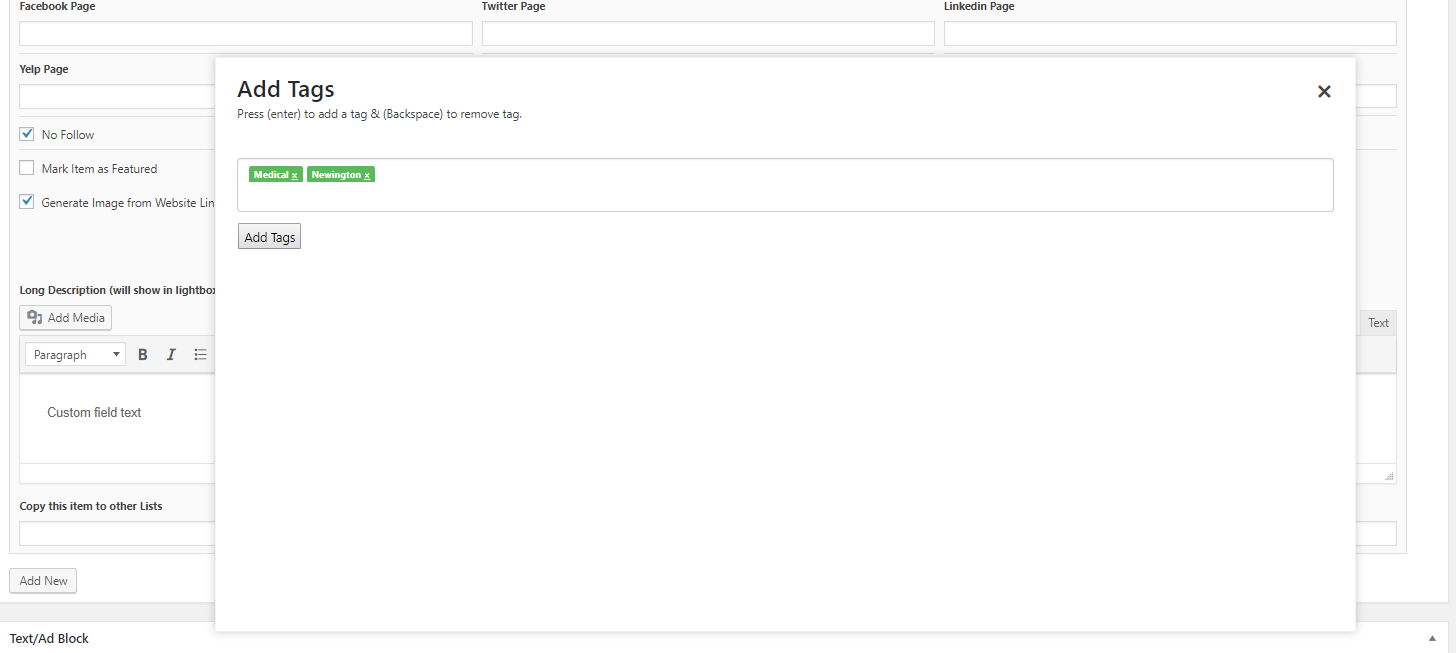Insert a bulleted list in the editor
The image size is (1456, 653).
[200, 355]
